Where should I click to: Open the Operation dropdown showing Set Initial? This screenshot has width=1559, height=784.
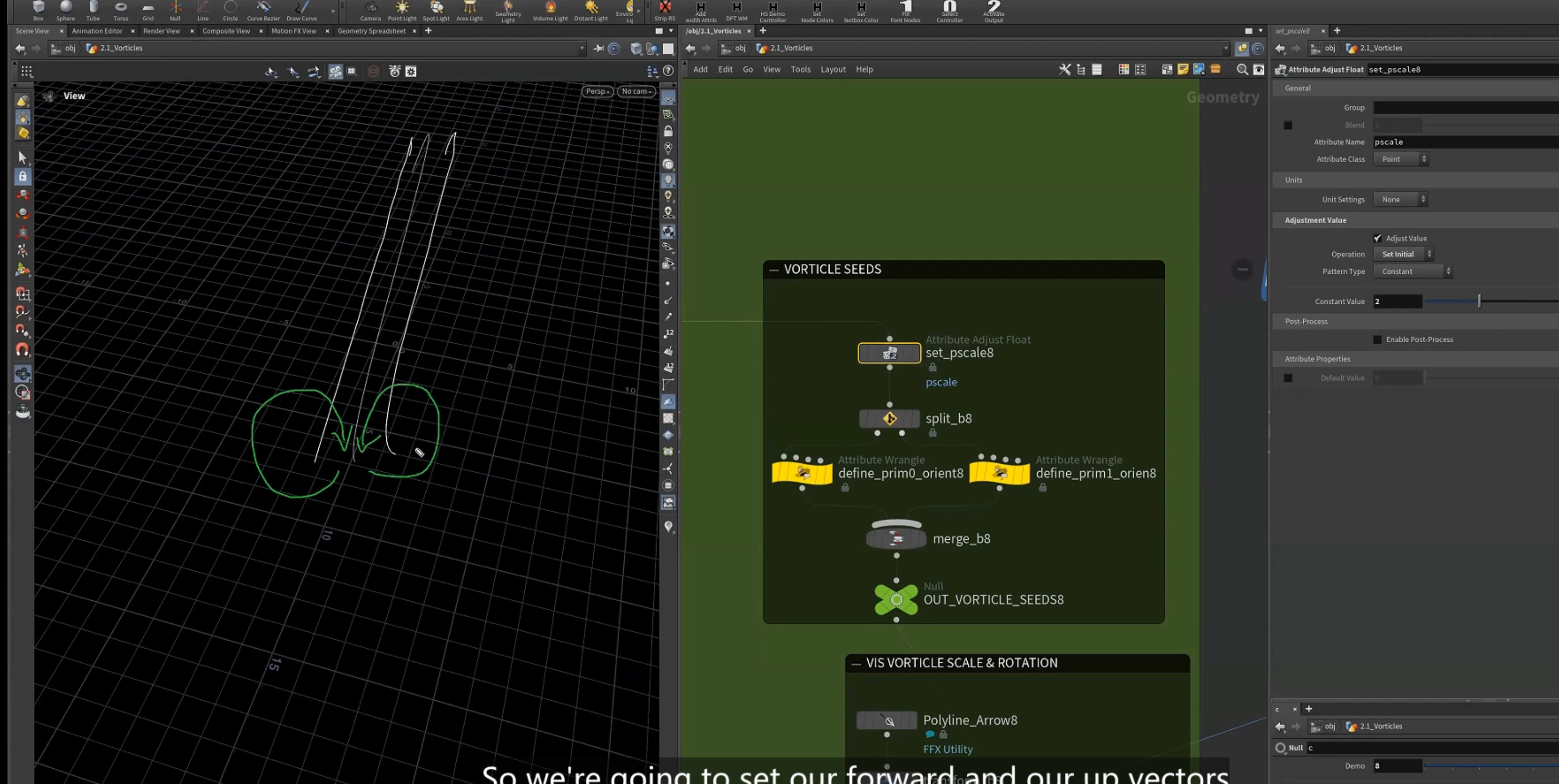tap(1403, 254)
